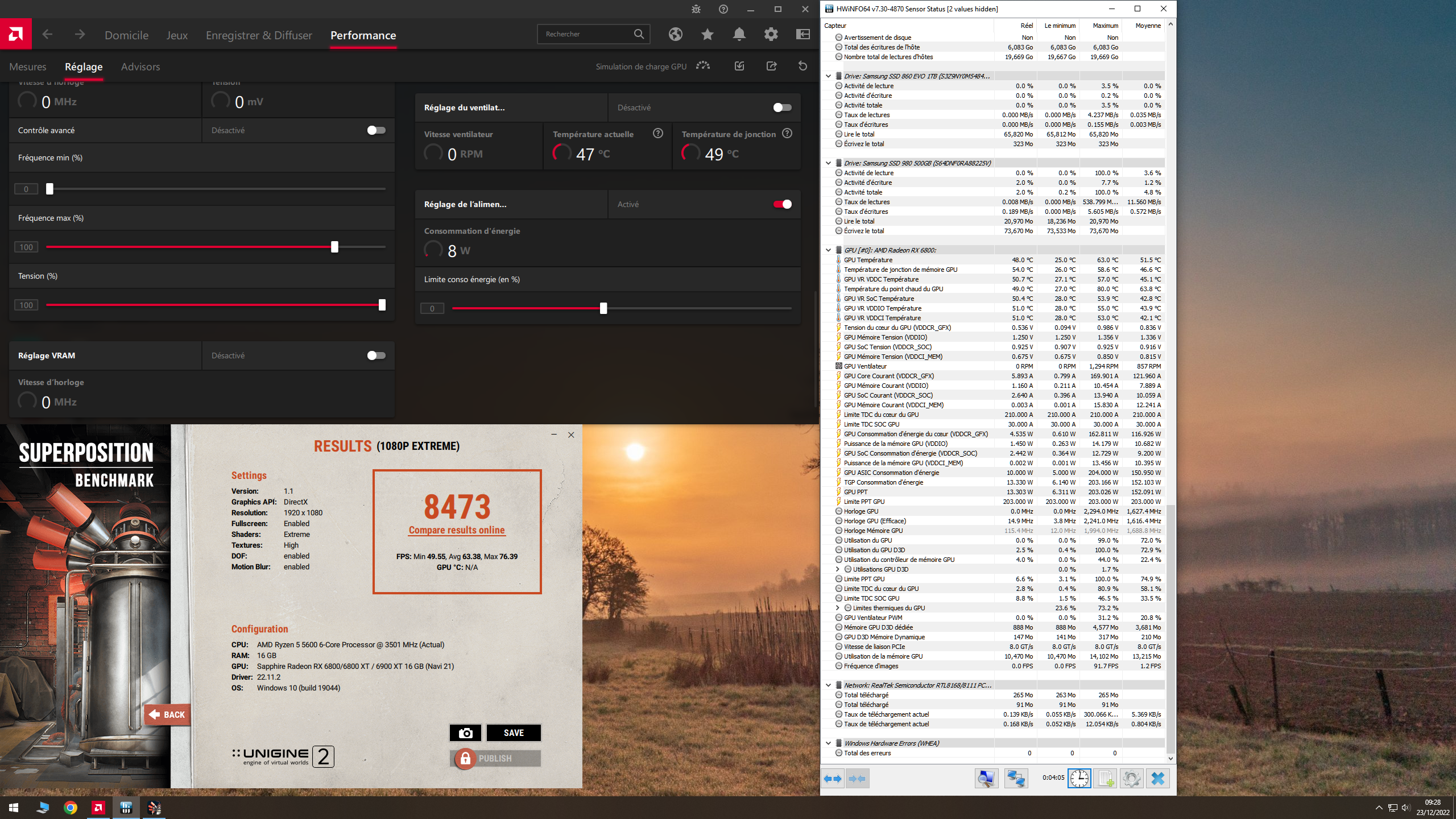
Task: Open AMD Software help question-mark icon in title bar
Action: (x=723, y=9)
